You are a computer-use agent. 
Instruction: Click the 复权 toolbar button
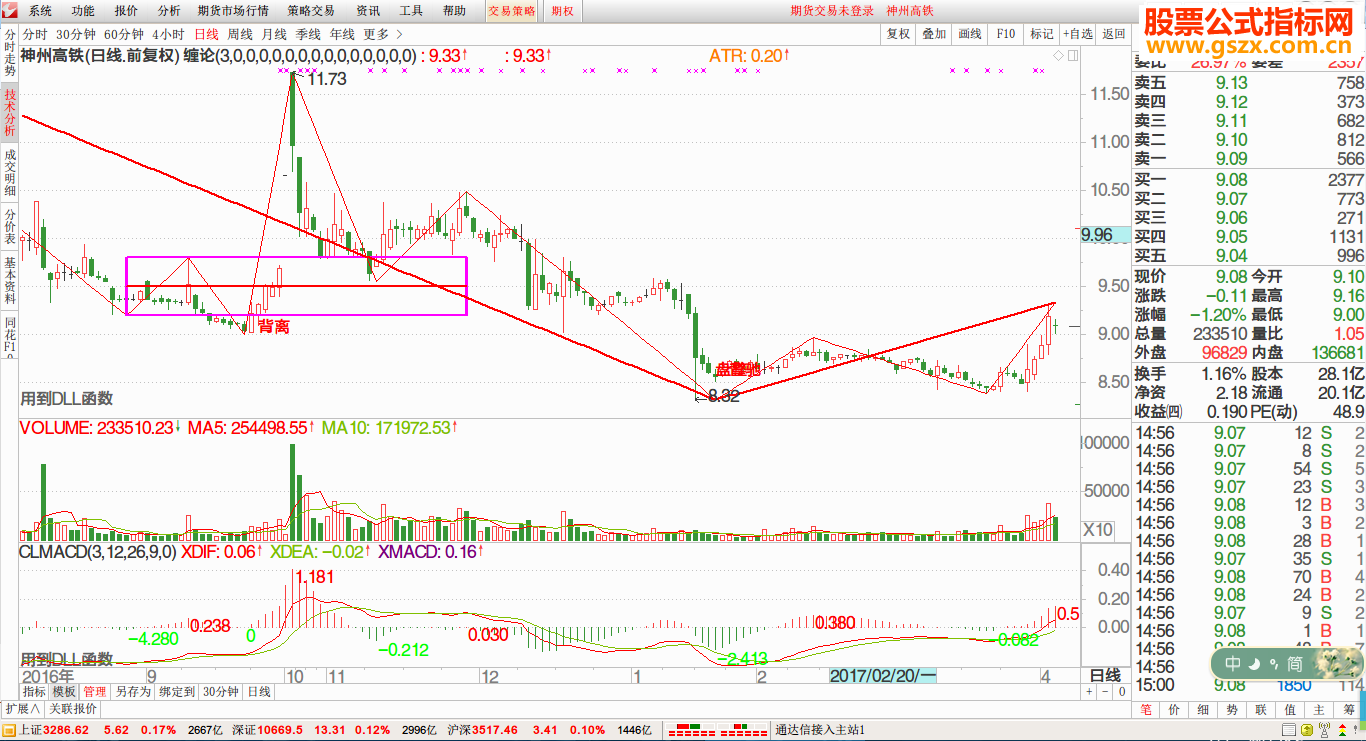[x=899, y=34]
